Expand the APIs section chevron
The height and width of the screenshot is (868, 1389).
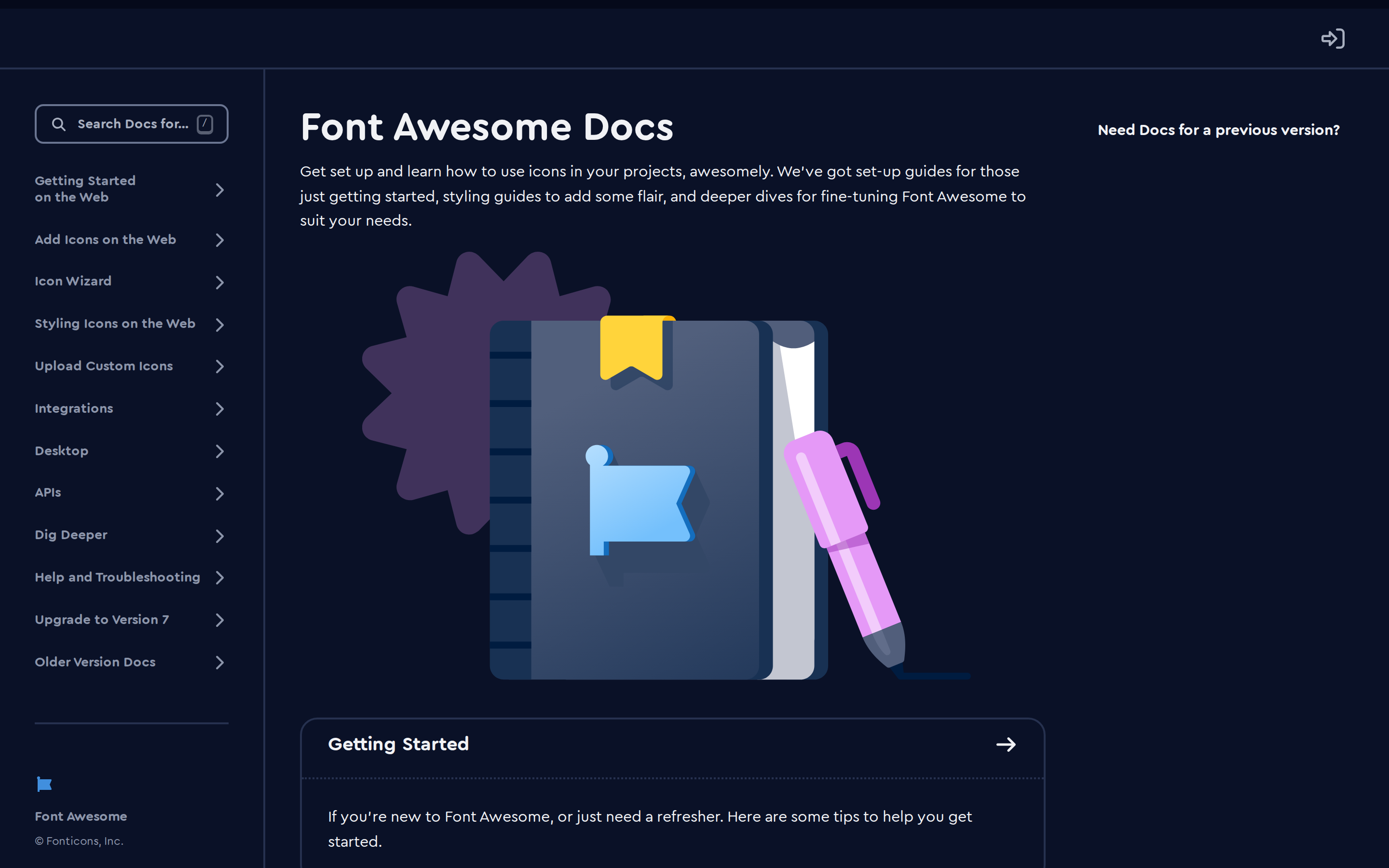pos(219,493)
